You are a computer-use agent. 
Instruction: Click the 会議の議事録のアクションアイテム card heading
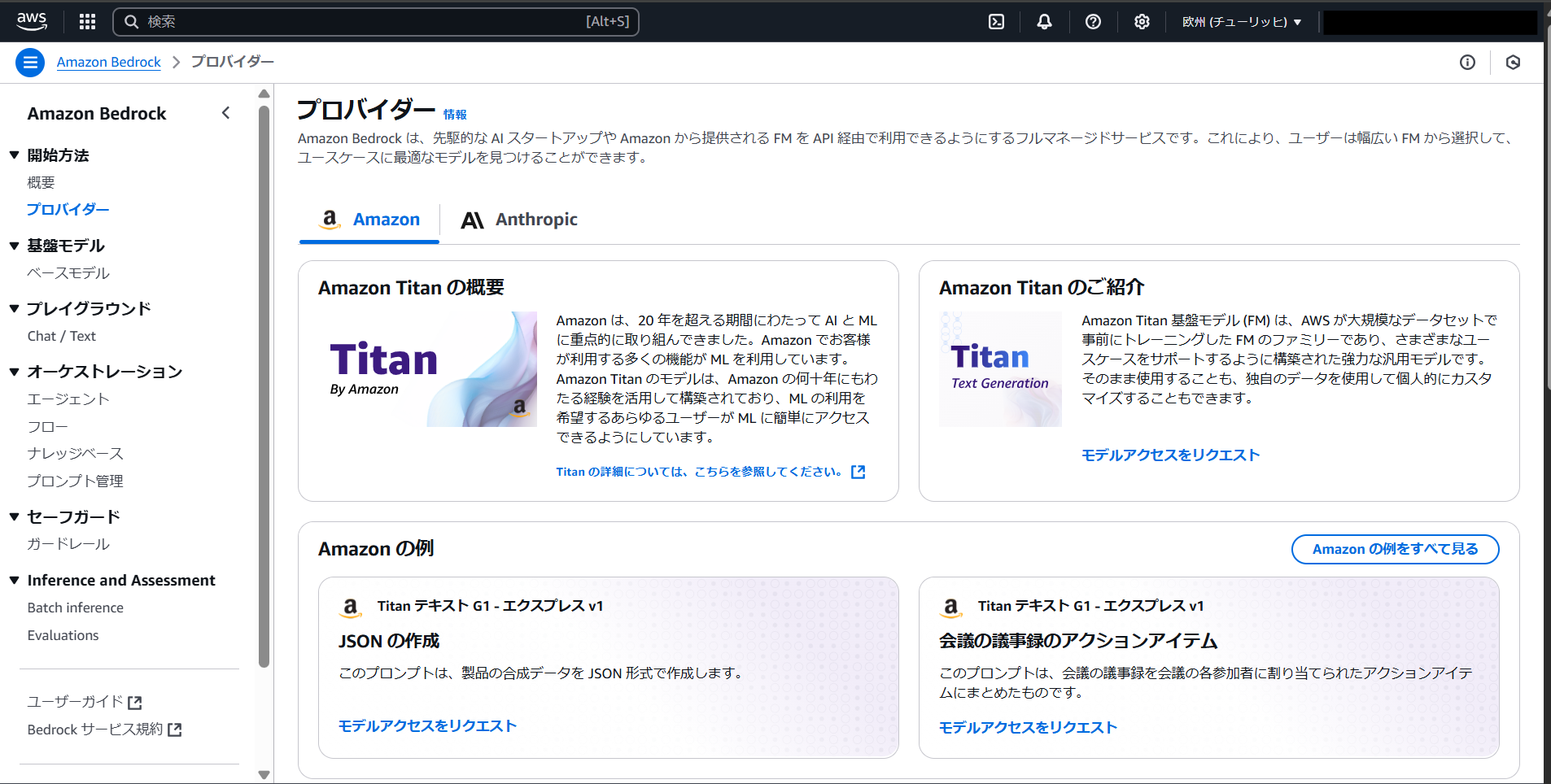pyautogui.click(x=1078, y=641)
